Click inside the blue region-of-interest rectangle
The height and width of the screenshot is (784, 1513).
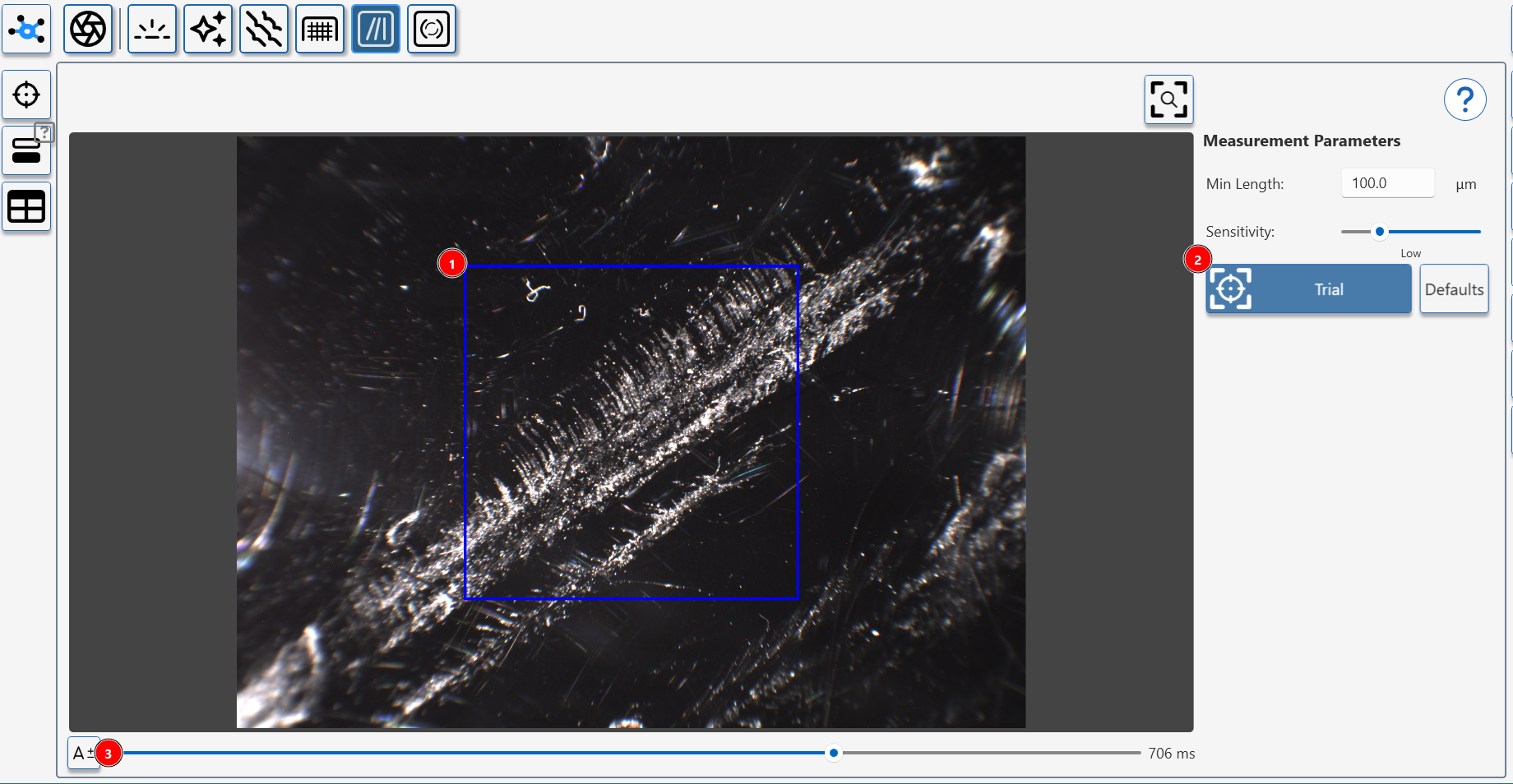[632, 432]
